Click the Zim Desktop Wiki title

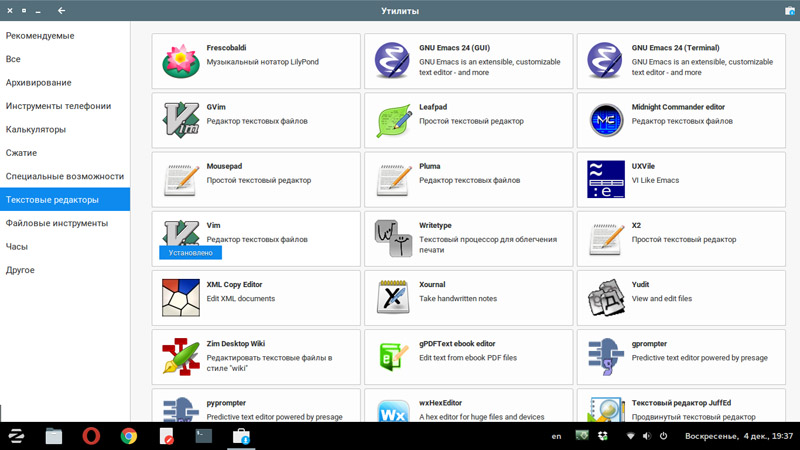point(236,344)
